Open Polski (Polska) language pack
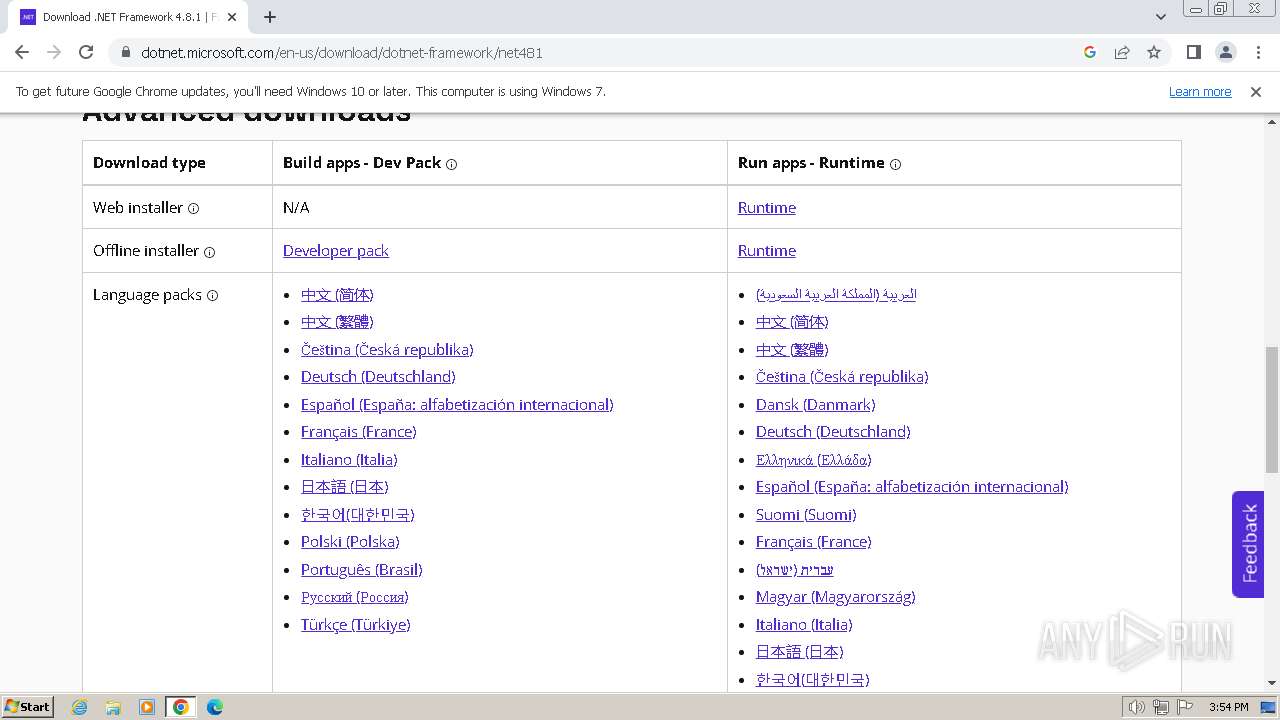The height and width of the screenshot is (720, 1280). [350, 541]
